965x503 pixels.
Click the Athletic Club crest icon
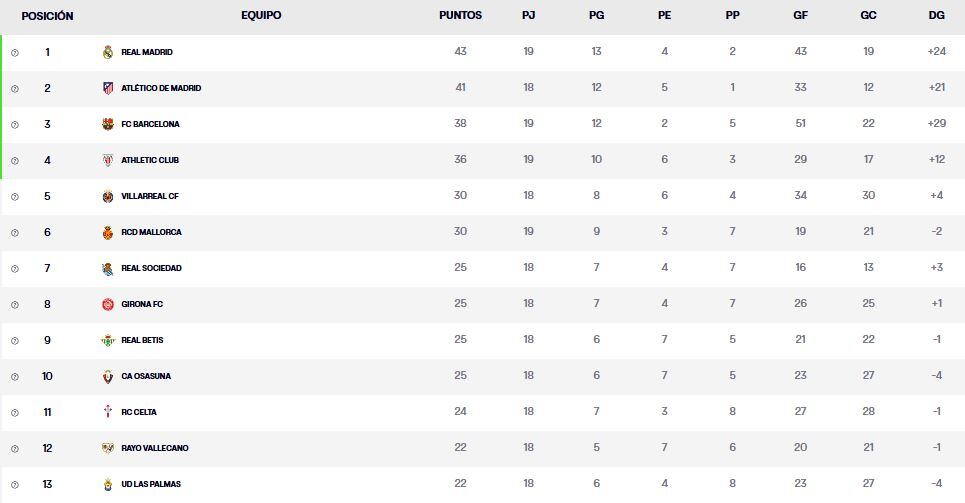(108, 160)
